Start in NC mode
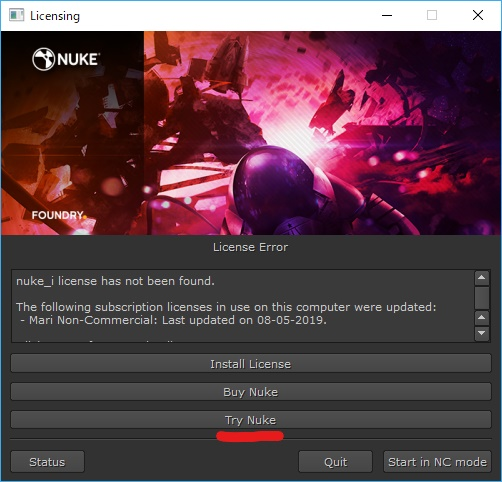Viewport: 502px width, 482px height. coord(437,462)
